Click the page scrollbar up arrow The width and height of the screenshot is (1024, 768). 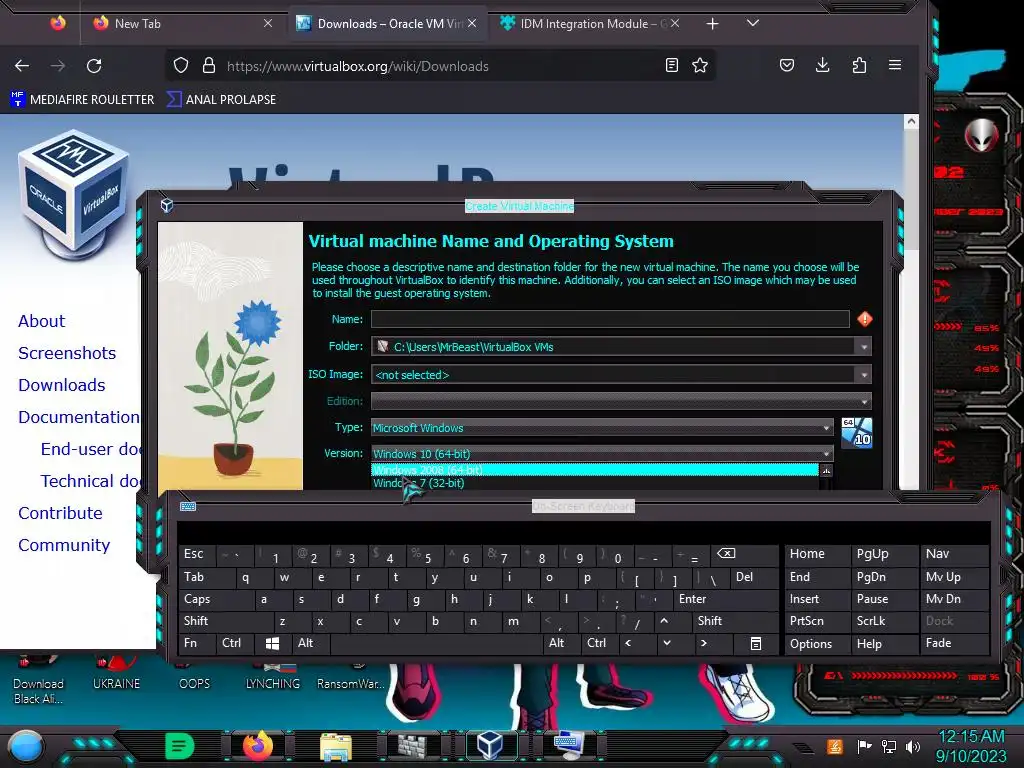pyautogui.click(x=911, y=121)
